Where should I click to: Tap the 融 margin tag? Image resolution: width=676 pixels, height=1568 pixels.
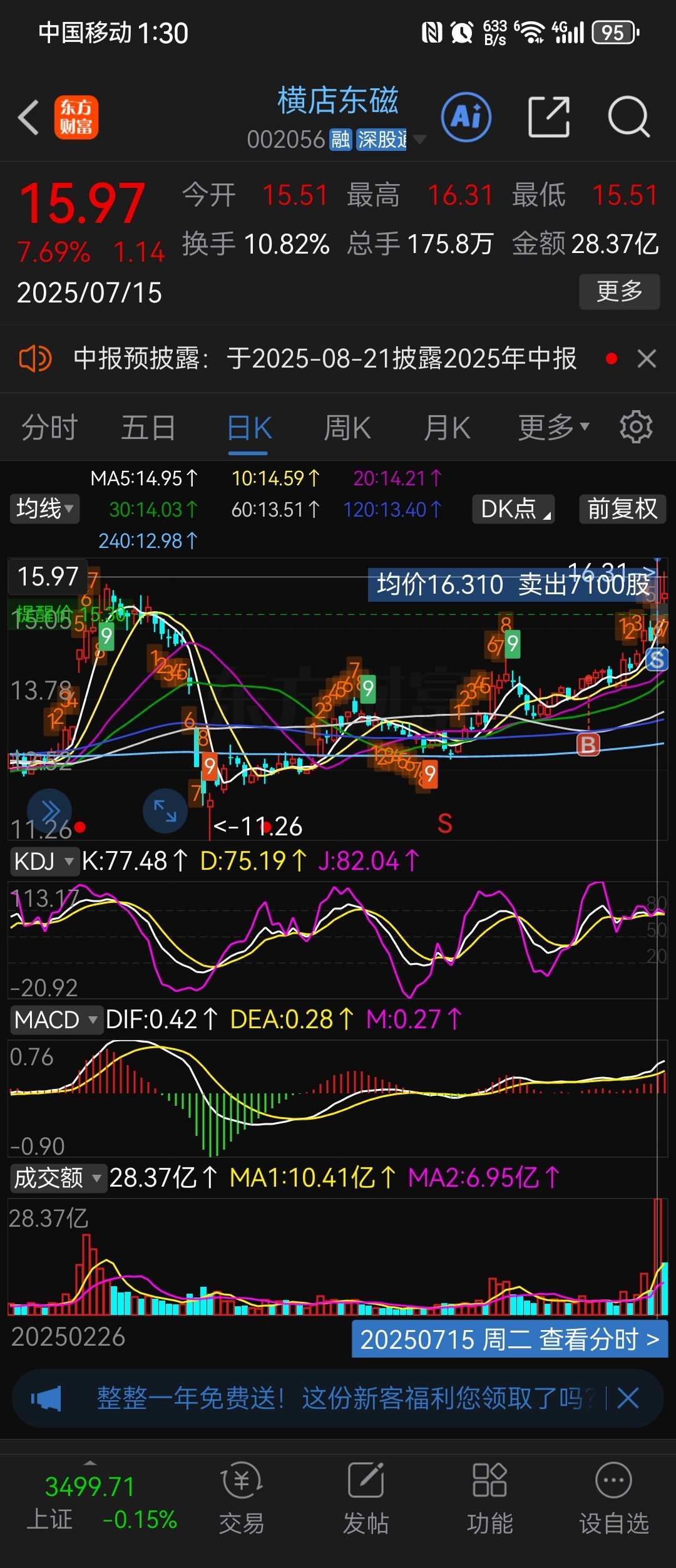tap(341, 140)
